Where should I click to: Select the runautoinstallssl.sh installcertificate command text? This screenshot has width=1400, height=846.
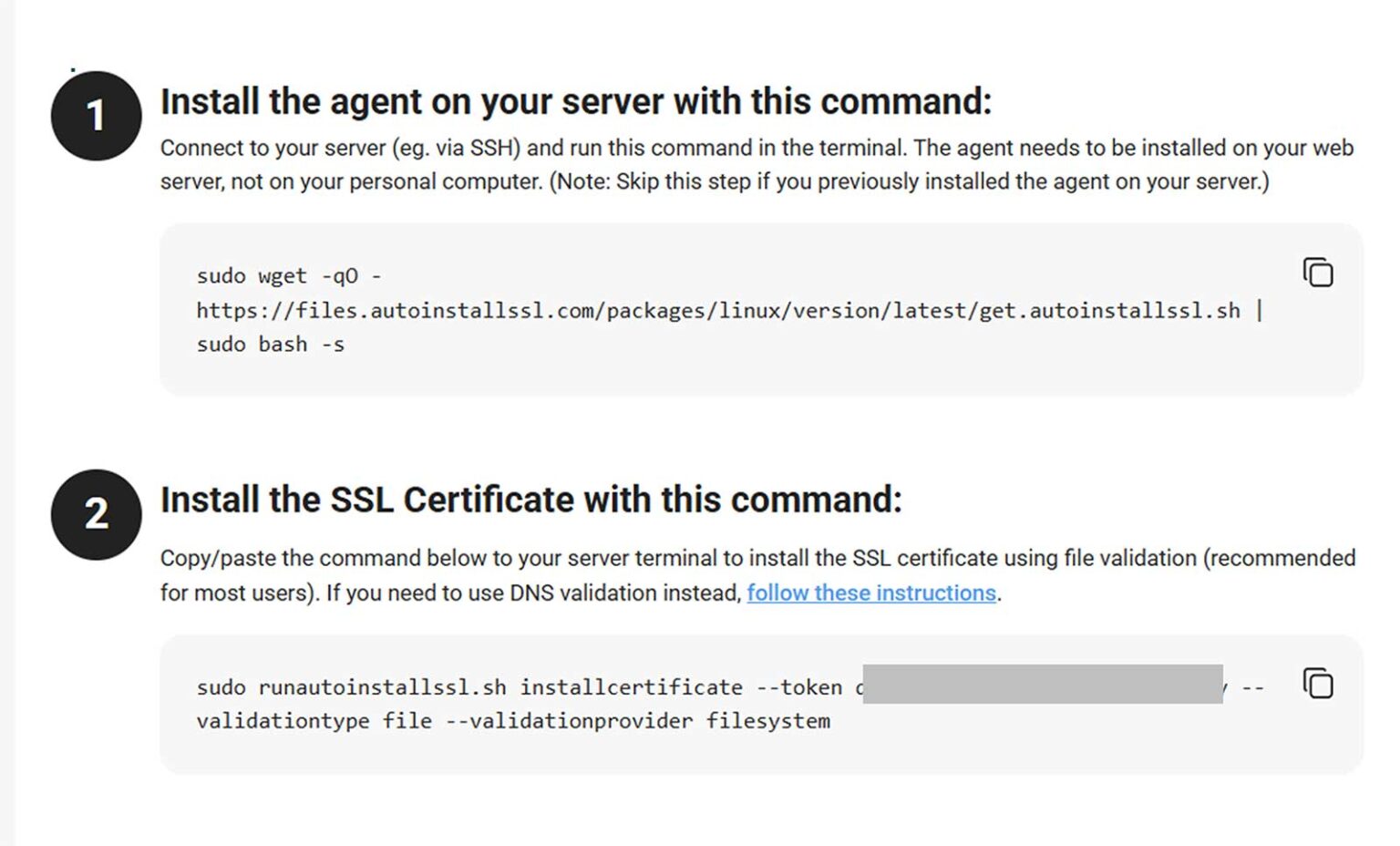pyautogui.click(x=468, y=686)
